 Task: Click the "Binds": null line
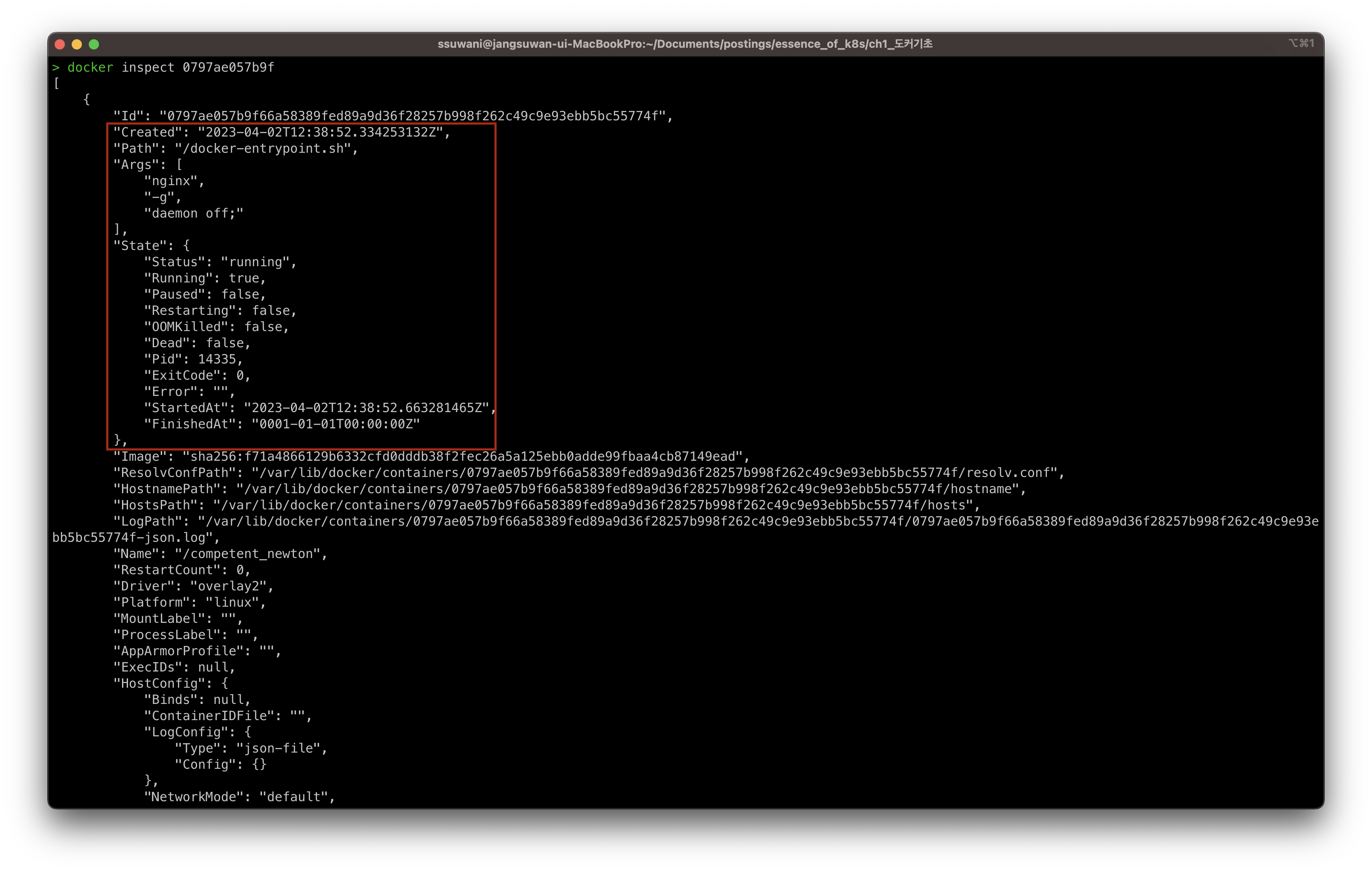pyautogui.click(x=197, y=700)
